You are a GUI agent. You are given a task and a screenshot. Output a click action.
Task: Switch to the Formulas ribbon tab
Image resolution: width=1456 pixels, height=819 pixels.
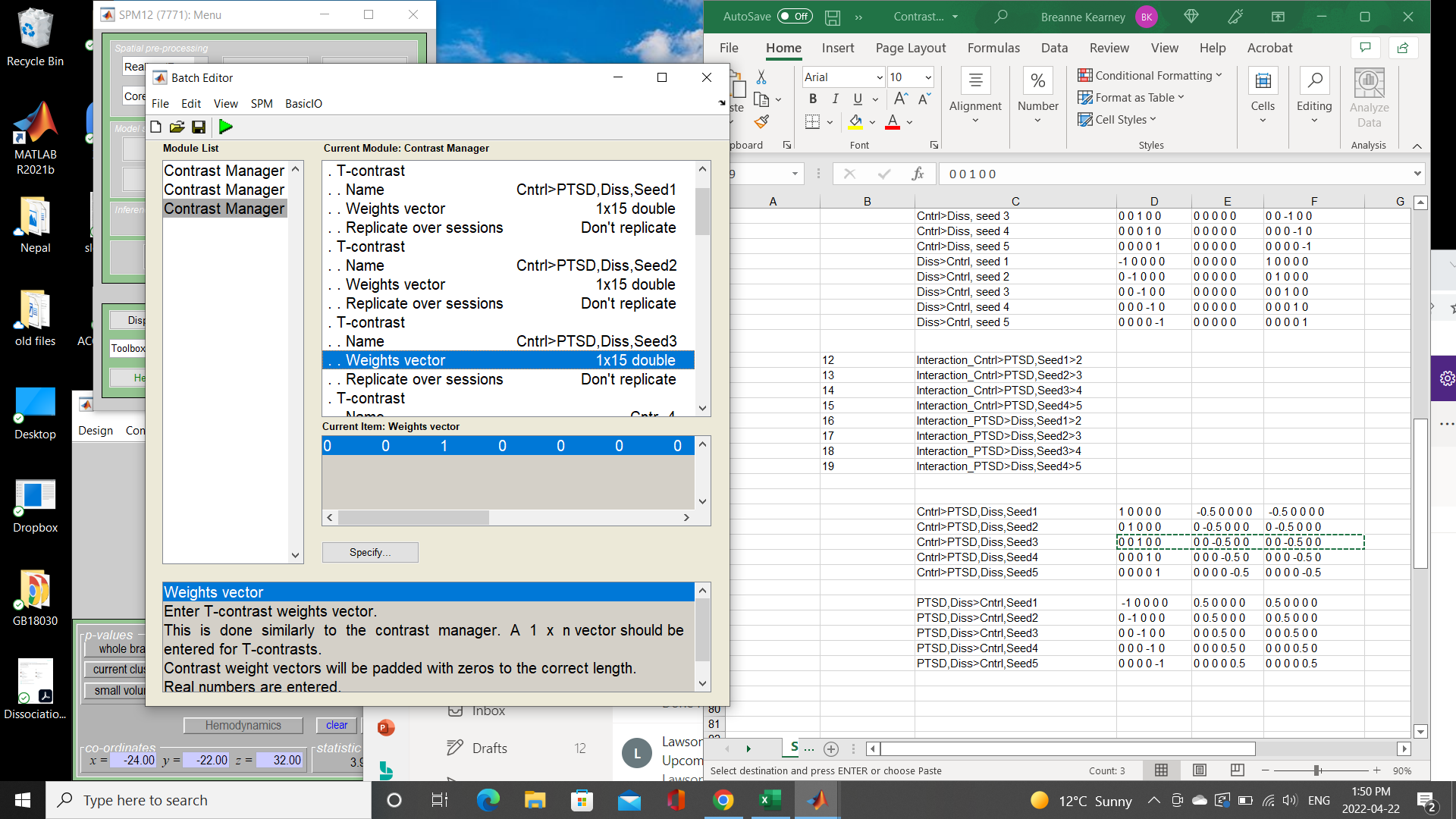pos(993,48)
